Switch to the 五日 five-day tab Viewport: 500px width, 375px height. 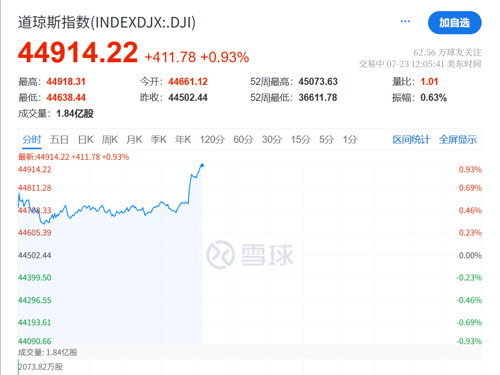click(x=59, y=139)
